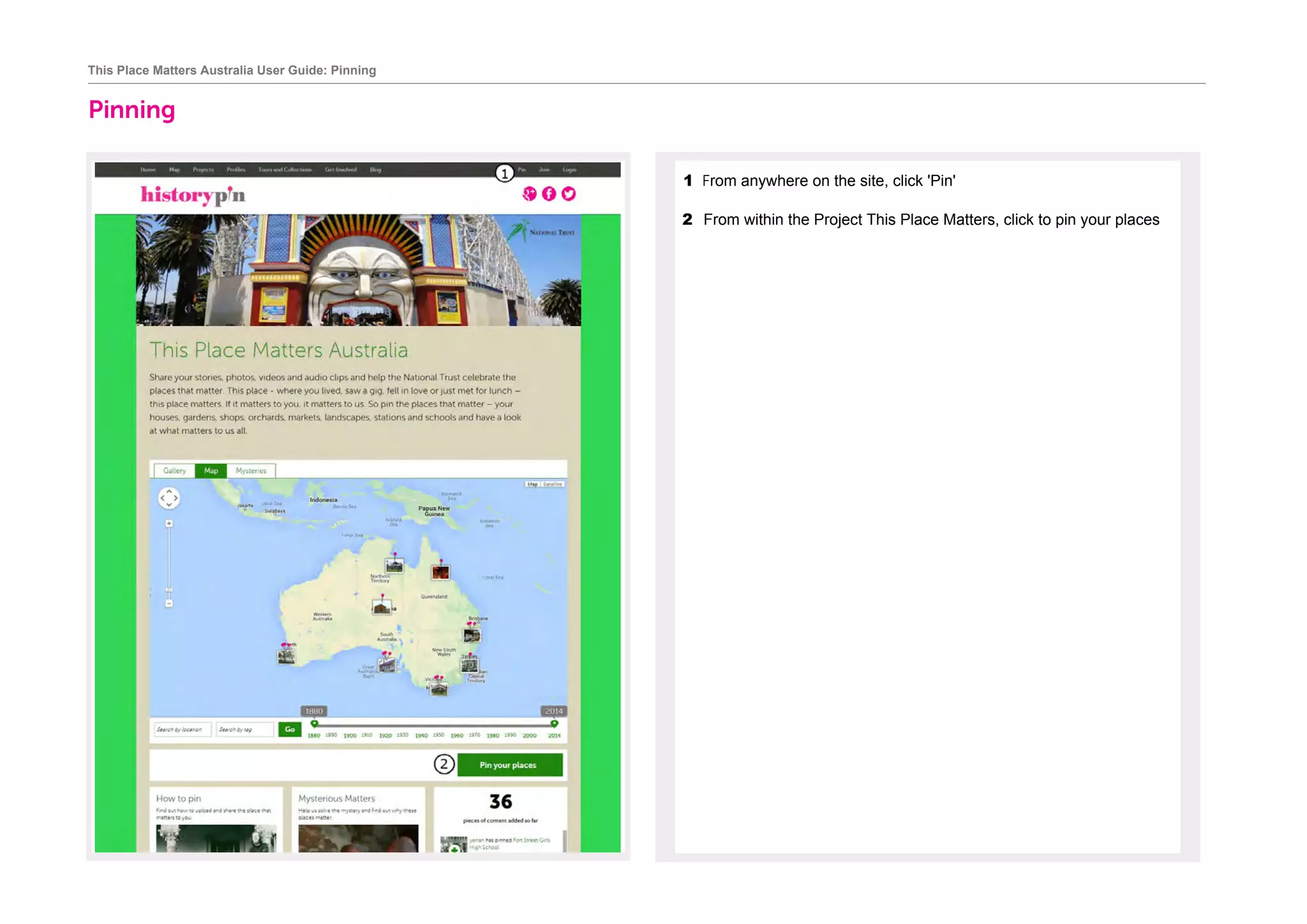Click the Search by tag field
This screenshot has width=1307, height=924.
(244, 729)
